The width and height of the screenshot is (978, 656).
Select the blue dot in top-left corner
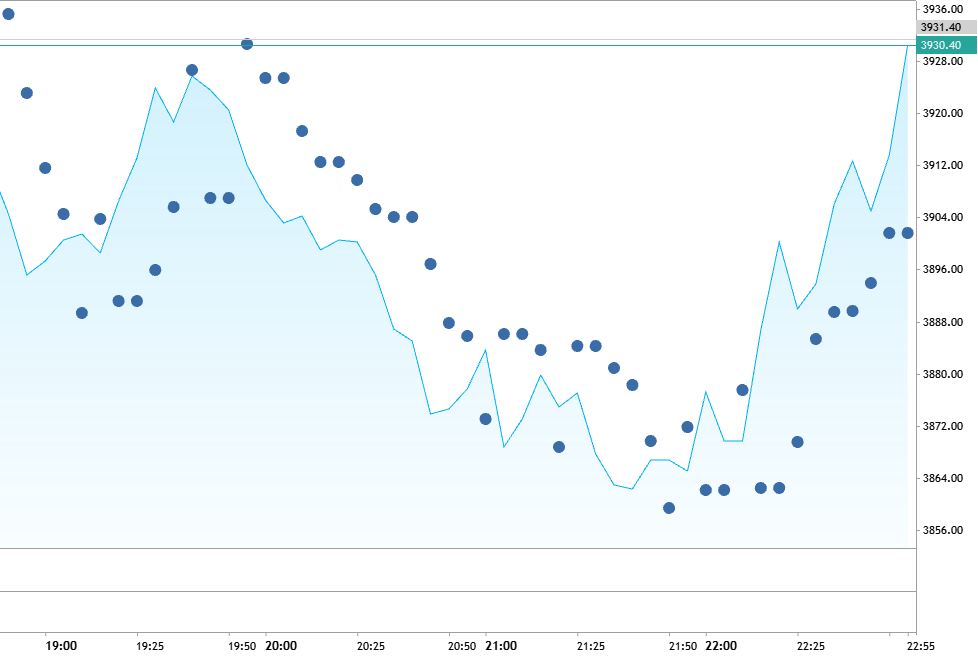(x=8, y=14)
